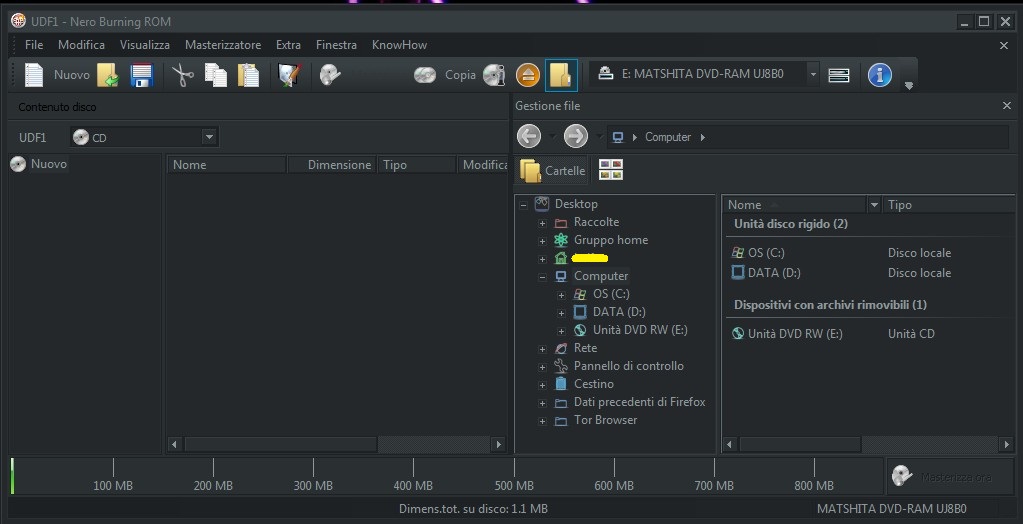Viewport: 1023px width, 524px height.
Task: Click the history dropdown arrow after Forward
Action: (x=600, y=136)
